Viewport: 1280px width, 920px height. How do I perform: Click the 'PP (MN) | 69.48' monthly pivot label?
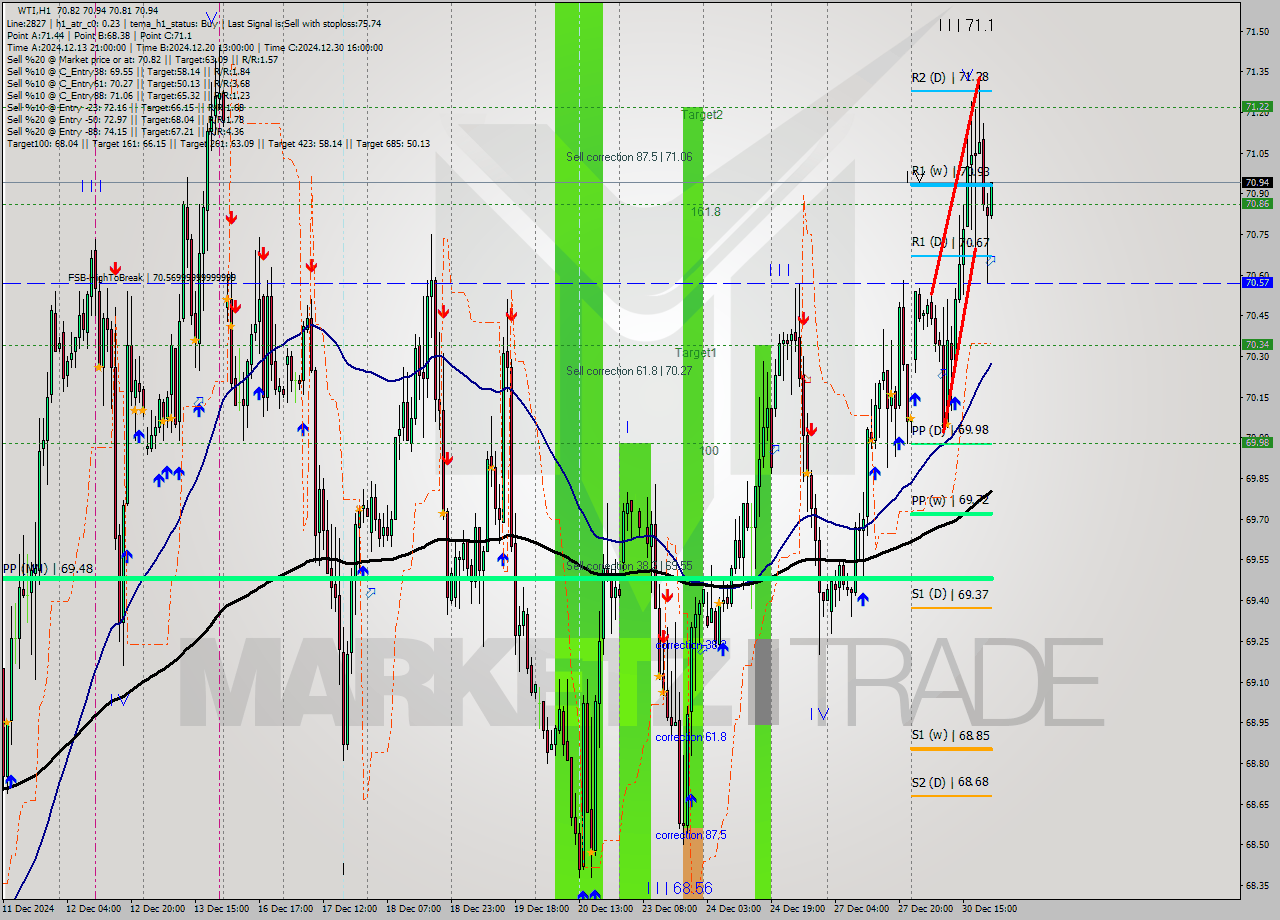tap(48, 568)
